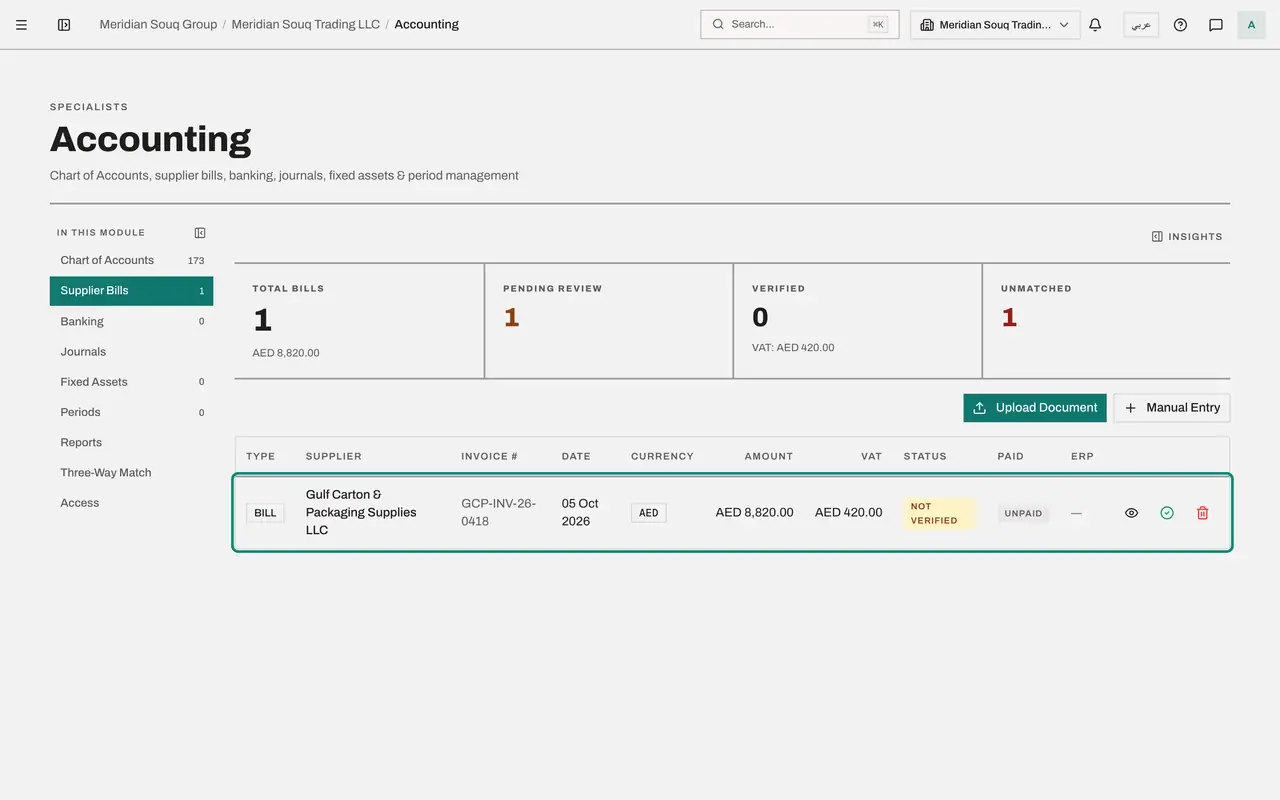Click the Supplier column header

point(334,456)
